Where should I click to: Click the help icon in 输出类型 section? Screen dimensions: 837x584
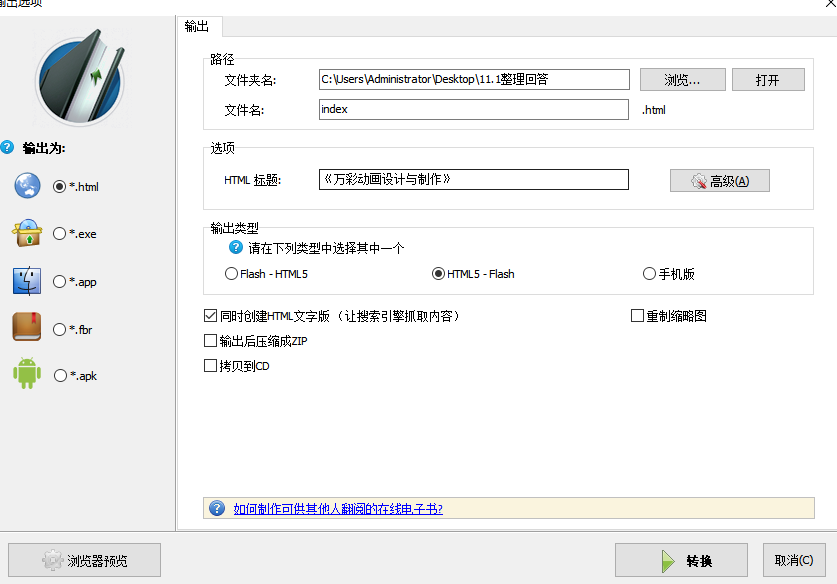[x=235, y=247]
